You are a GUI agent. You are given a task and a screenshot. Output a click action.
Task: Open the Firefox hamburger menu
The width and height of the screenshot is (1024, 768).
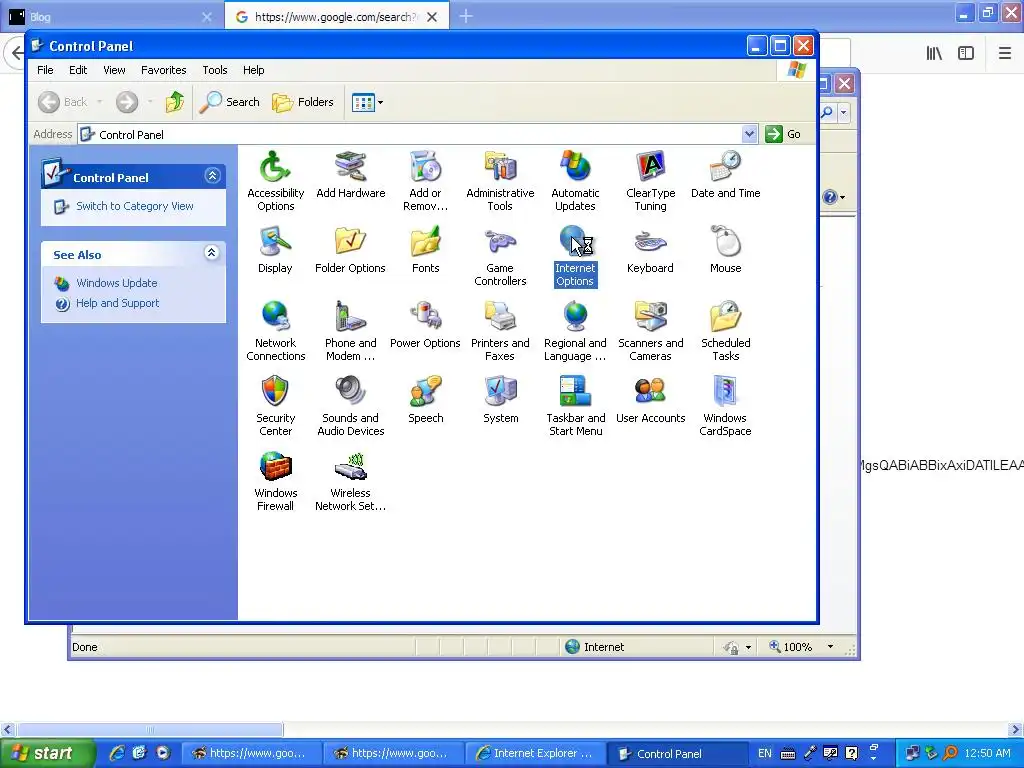click(x=1004, y=53)
